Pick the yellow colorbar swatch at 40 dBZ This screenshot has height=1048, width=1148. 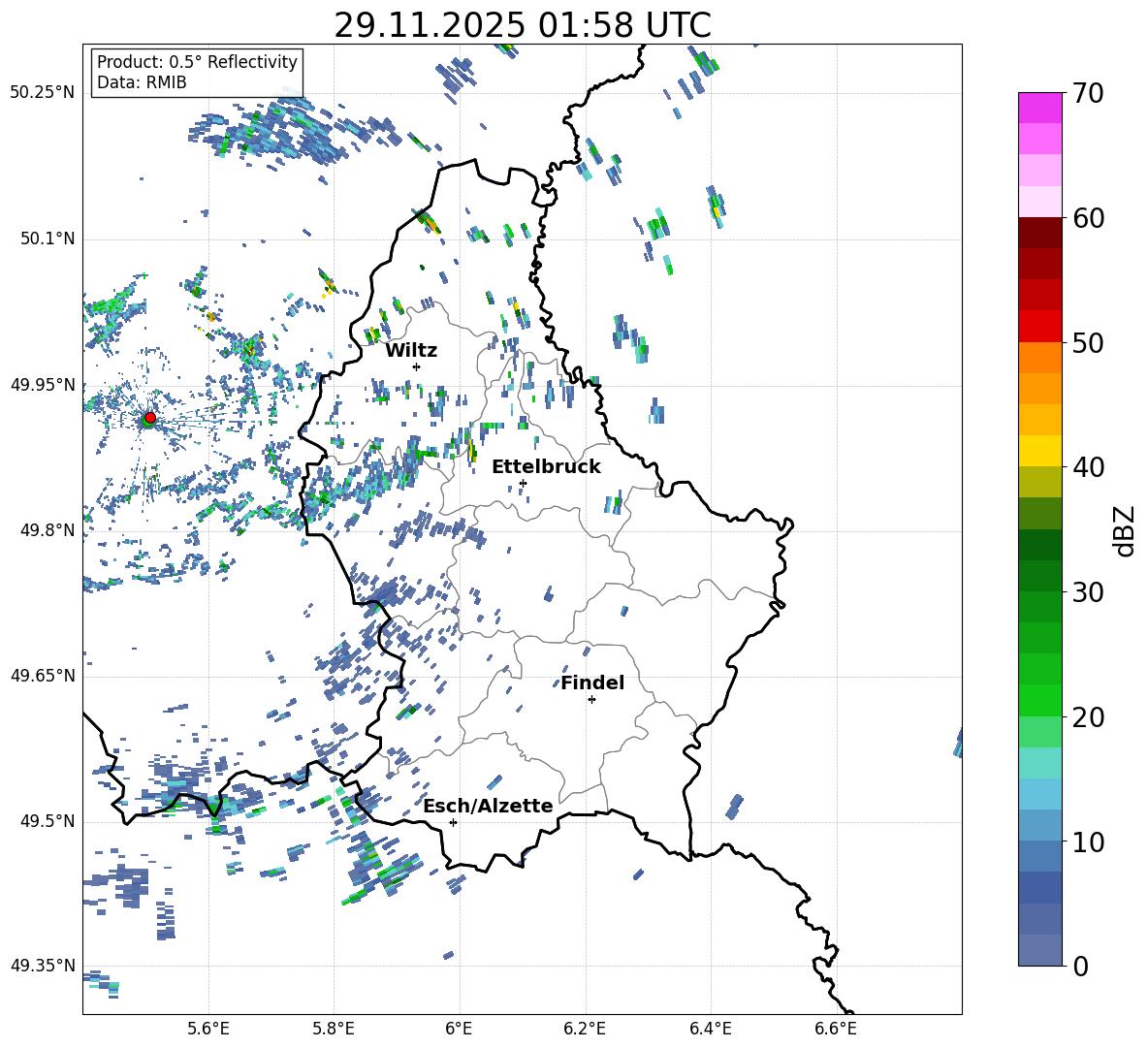(1040, 451)
